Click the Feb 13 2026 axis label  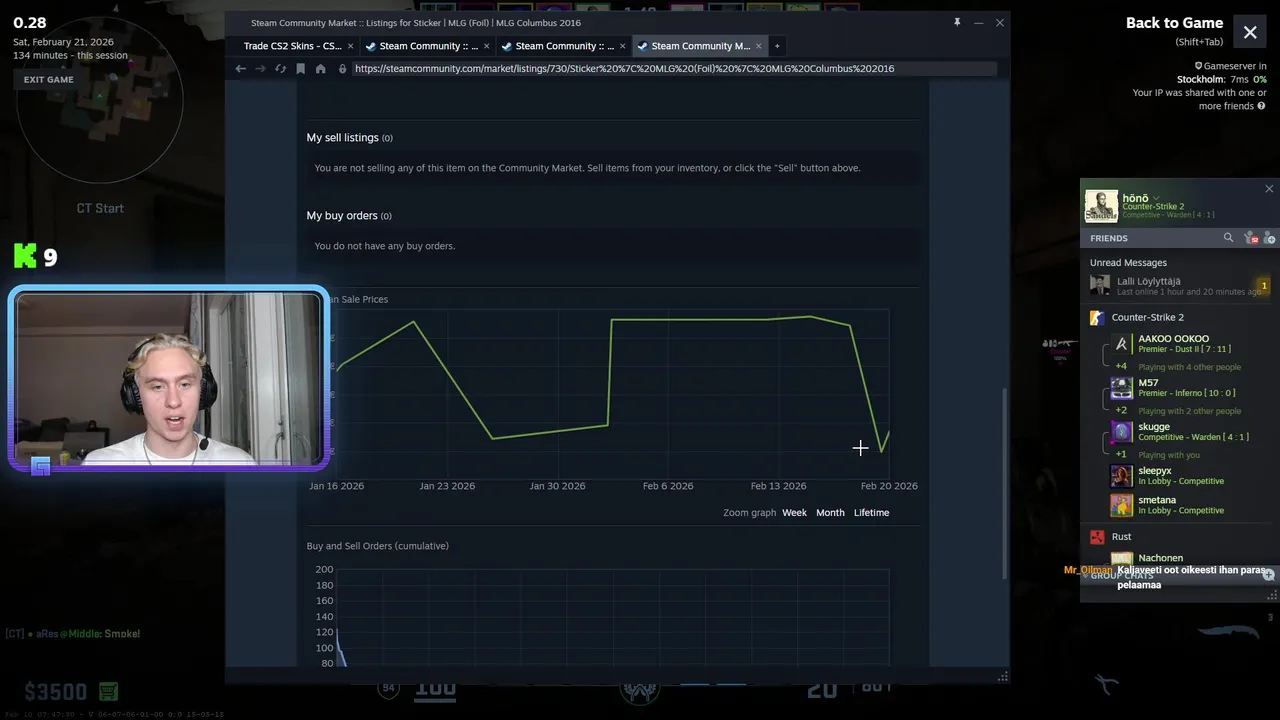(778, 486)
